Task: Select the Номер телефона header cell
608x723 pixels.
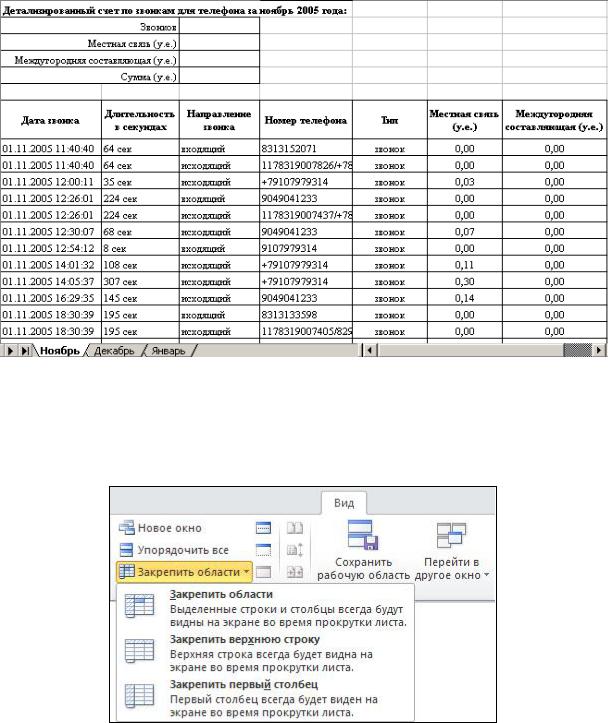Action: pyautogui.click(x=306, y=120)
